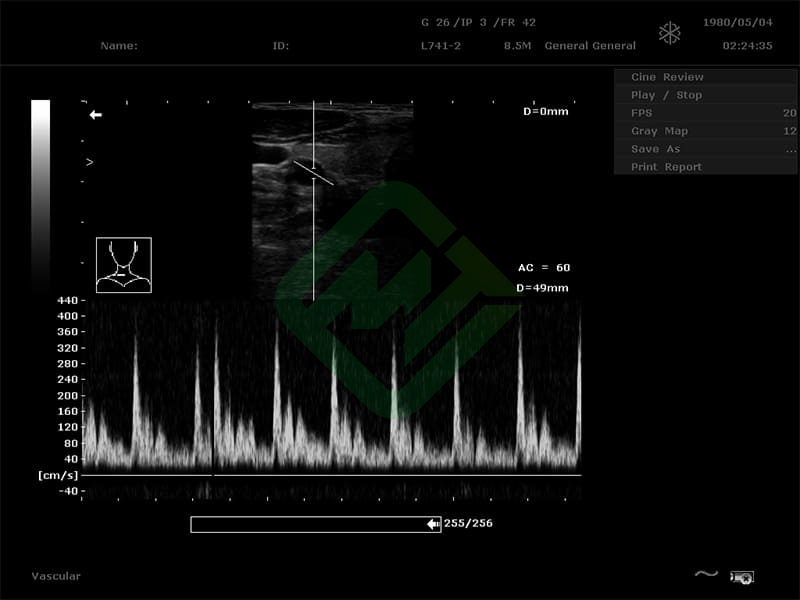Click the -40 velocity scale label
800x600 pixels.
click(x=68, y=491)
